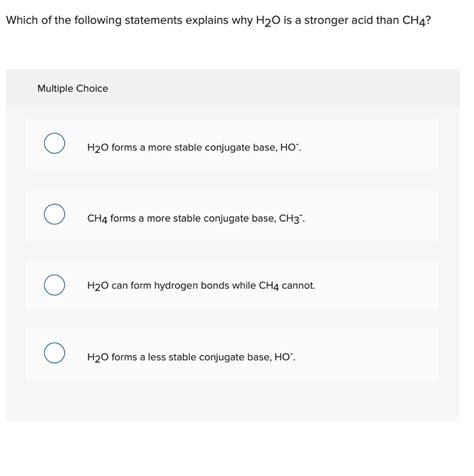Screen dimensions: 474x476
Task: Click 'HO⁻' in the first answer option
Action: (290, 148)
